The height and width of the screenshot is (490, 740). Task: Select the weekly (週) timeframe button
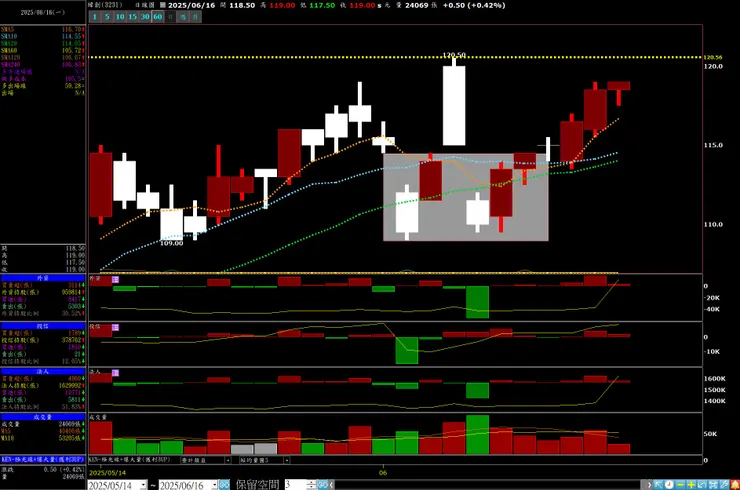(183, 17)
